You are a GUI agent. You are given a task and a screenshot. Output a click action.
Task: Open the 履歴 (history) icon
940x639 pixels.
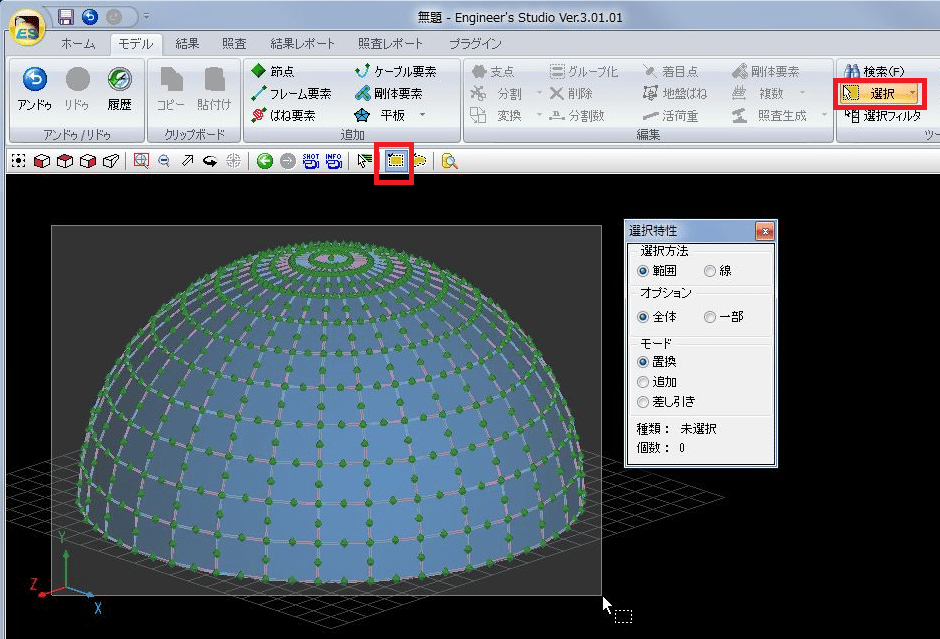tap(119, 81)
